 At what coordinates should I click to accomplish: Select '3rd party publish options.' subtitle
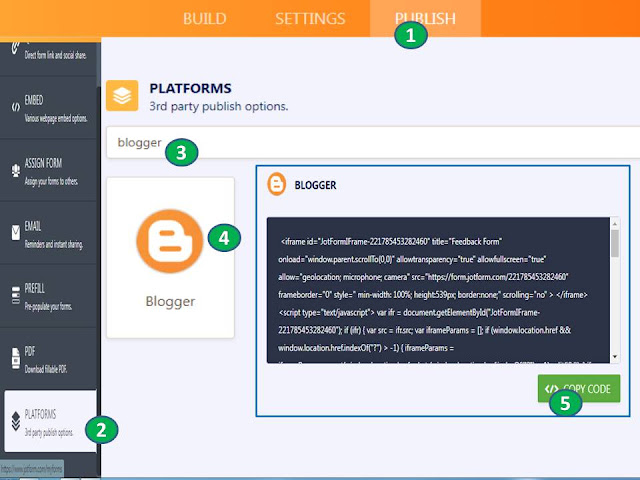coord(219,106)
